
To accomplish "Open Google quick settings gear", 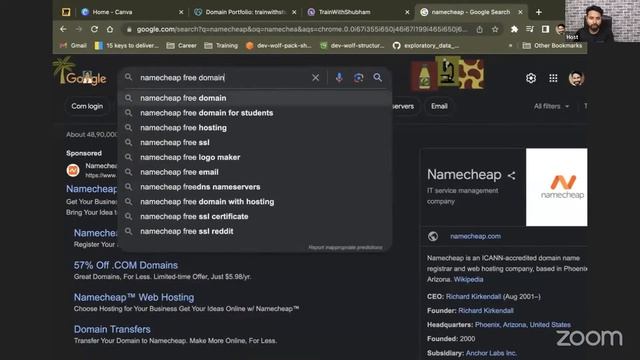I will click(x=531, y=78).
